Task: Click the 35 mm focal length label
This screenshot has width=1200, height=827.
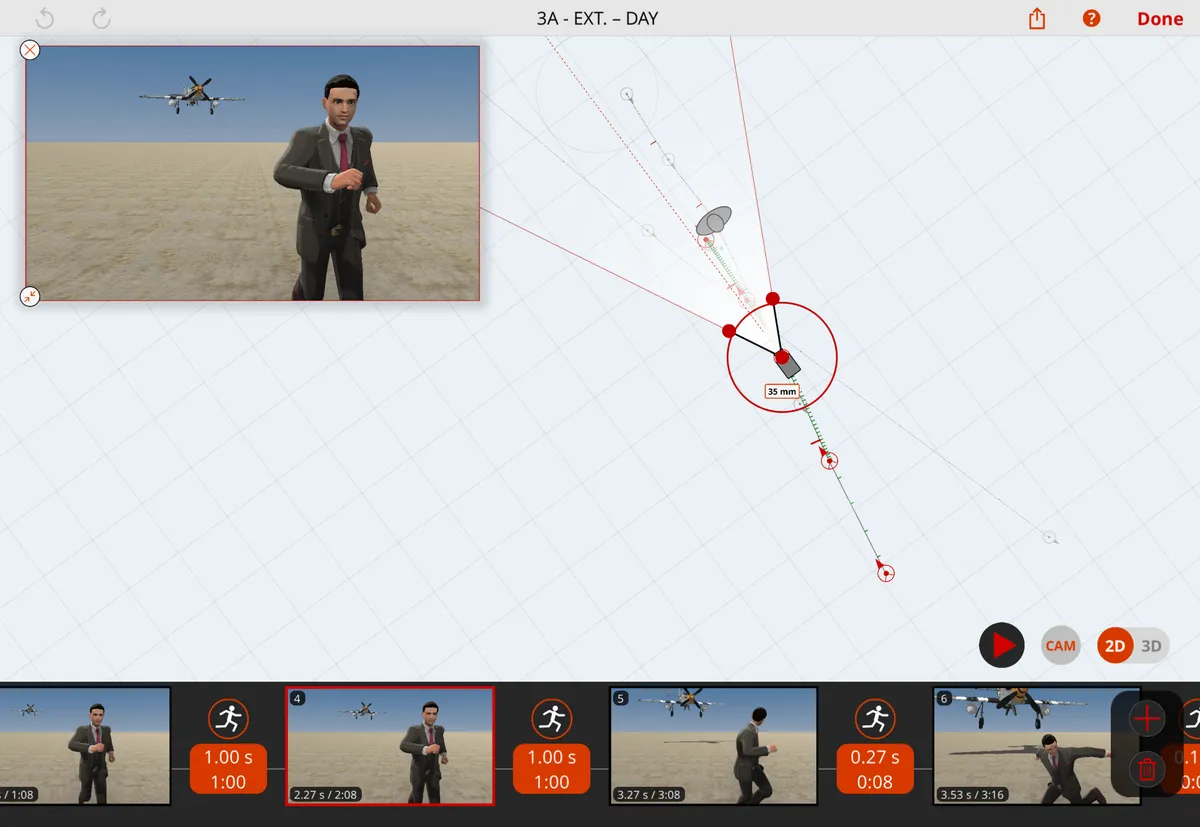Action: 782,392
